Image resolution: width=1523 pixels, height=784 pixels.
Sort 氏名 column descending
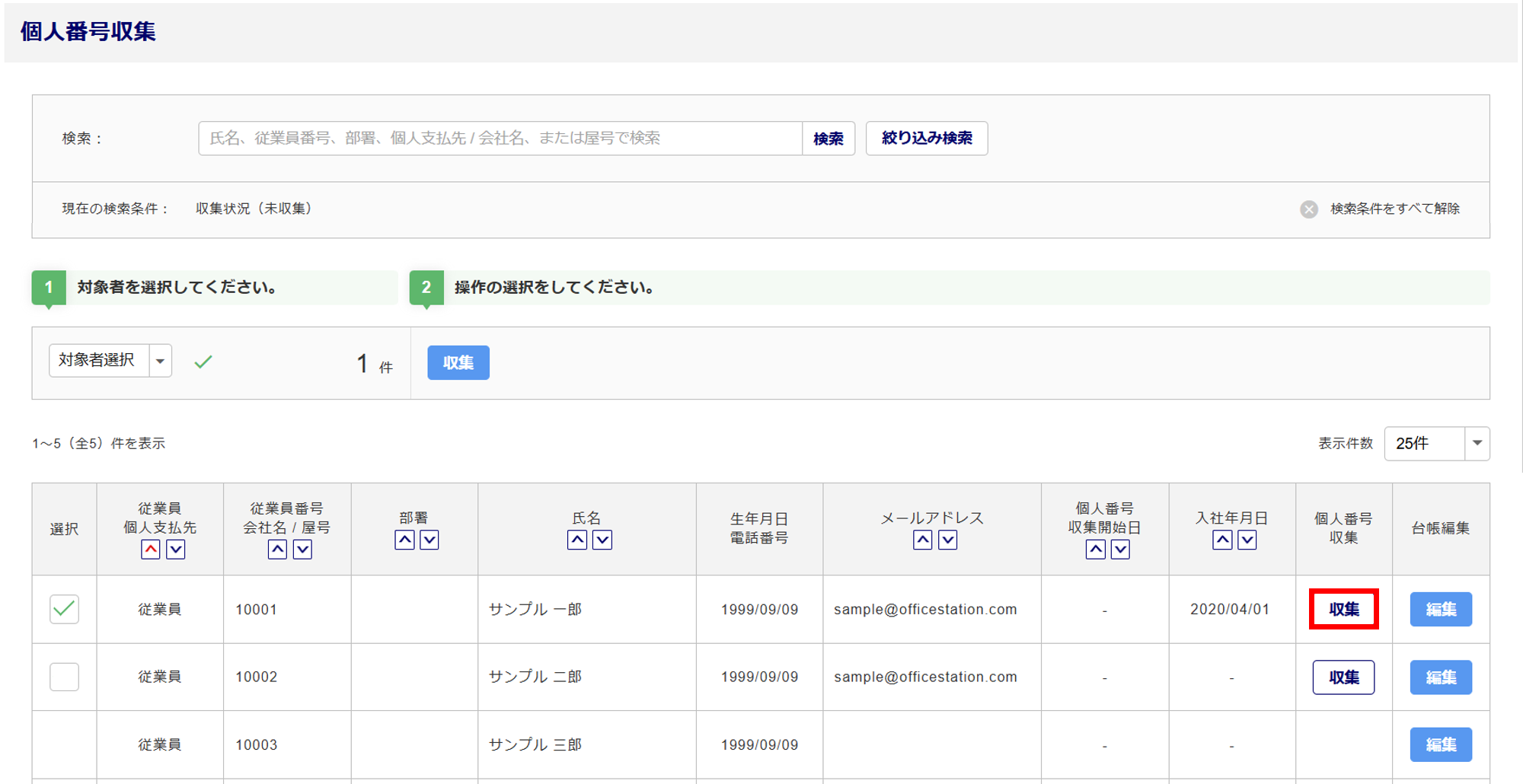602,540
